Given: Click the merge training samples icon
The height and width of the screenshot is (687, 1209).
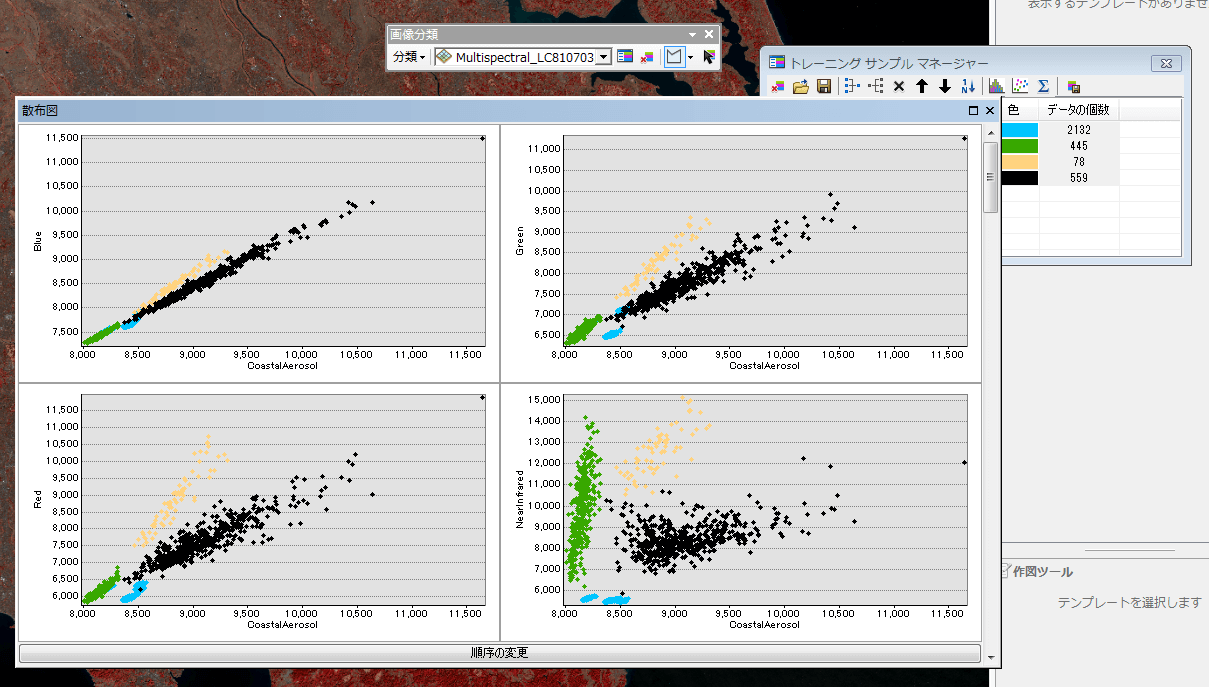Looking at the screenshot, I should point(852,87).
